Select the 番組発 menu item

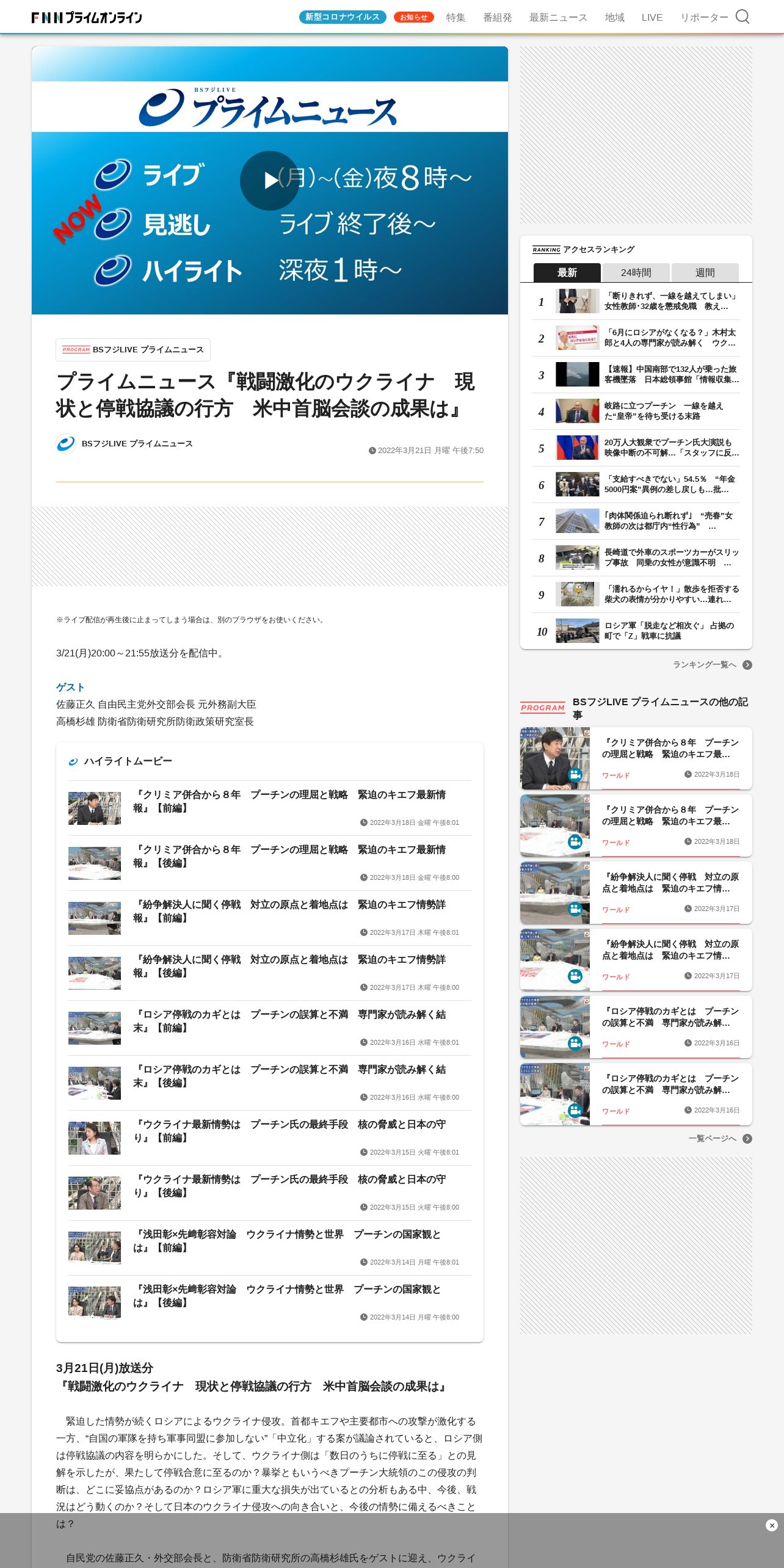click(x=498, y=17)
